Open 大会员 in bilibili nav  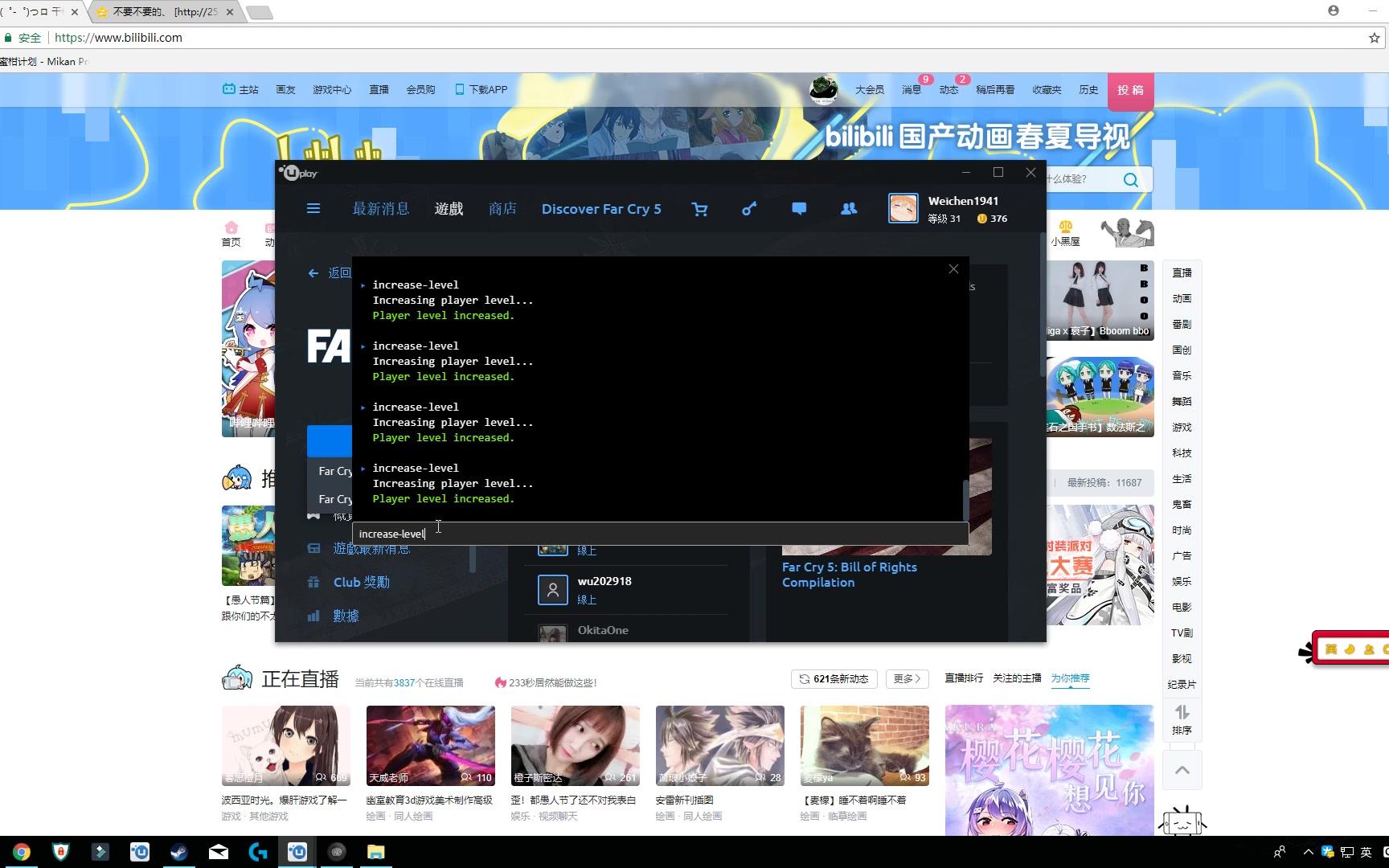point(869,90)
